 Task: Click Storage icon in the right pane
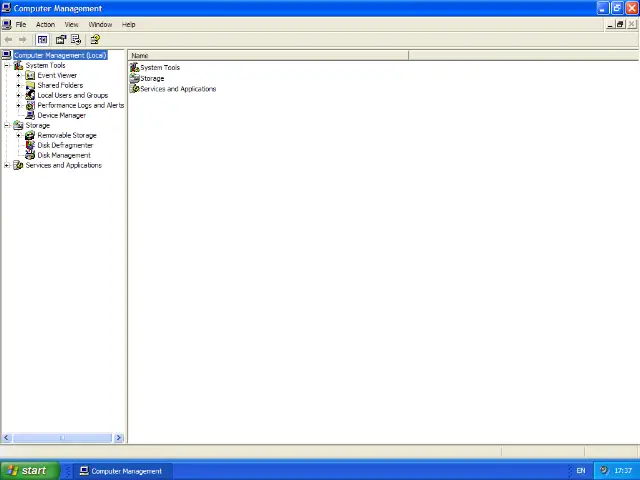coord(135,78)
